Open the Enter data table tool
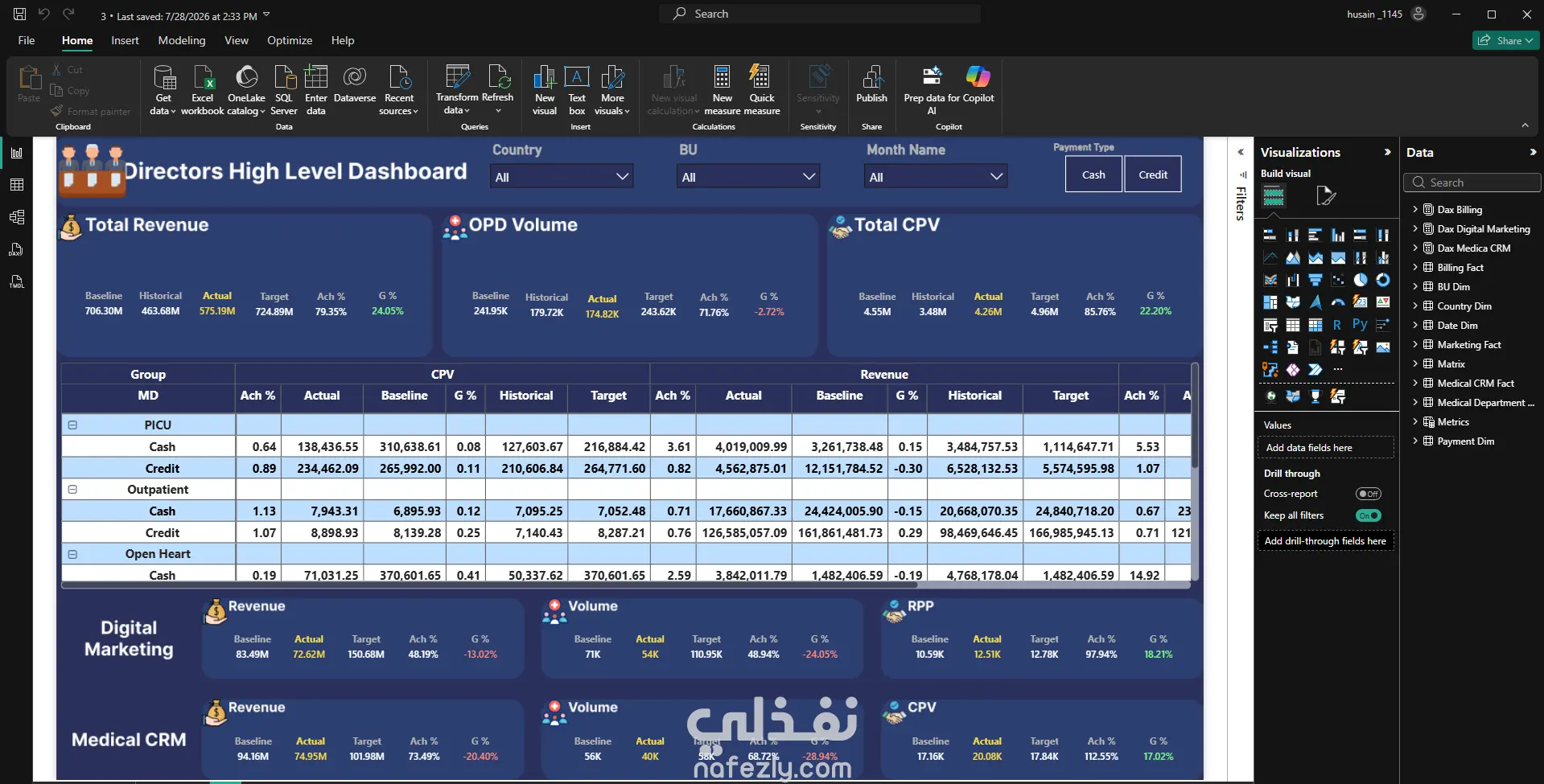1544x784 pixels. [316, 90]
